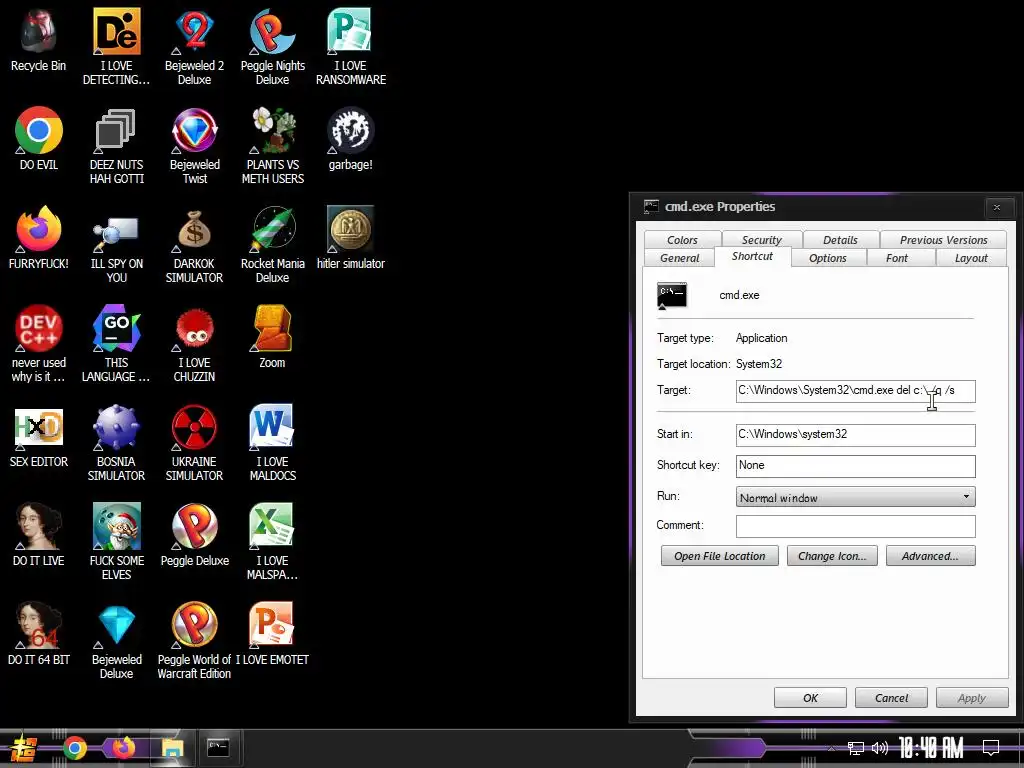The height and width of the screenshot is (768, 1024).
Task: Open the notification center icon
Action: pos(991,747)
